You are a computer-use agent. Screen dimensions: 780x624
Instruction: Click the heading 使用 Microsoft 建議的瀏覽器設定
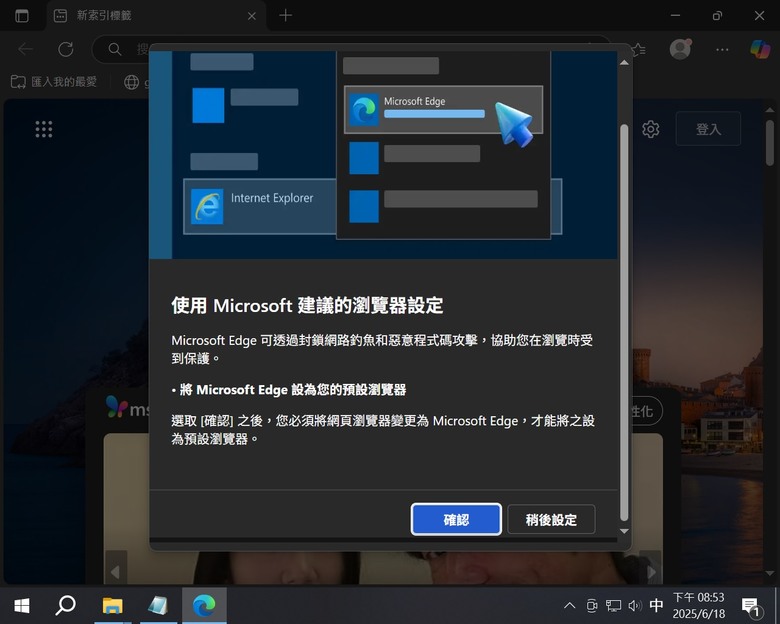(x=307, y=306)
